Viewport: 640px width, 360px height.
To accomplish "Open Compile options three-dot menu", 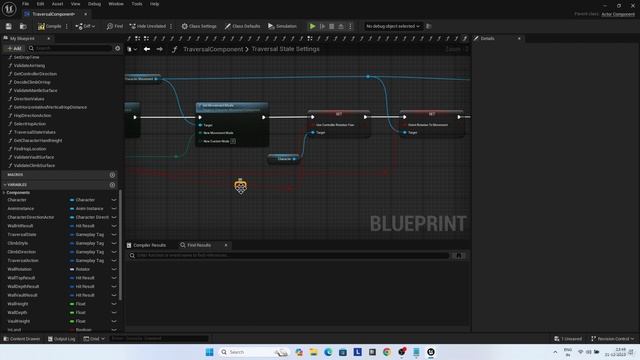I will 67,26.
